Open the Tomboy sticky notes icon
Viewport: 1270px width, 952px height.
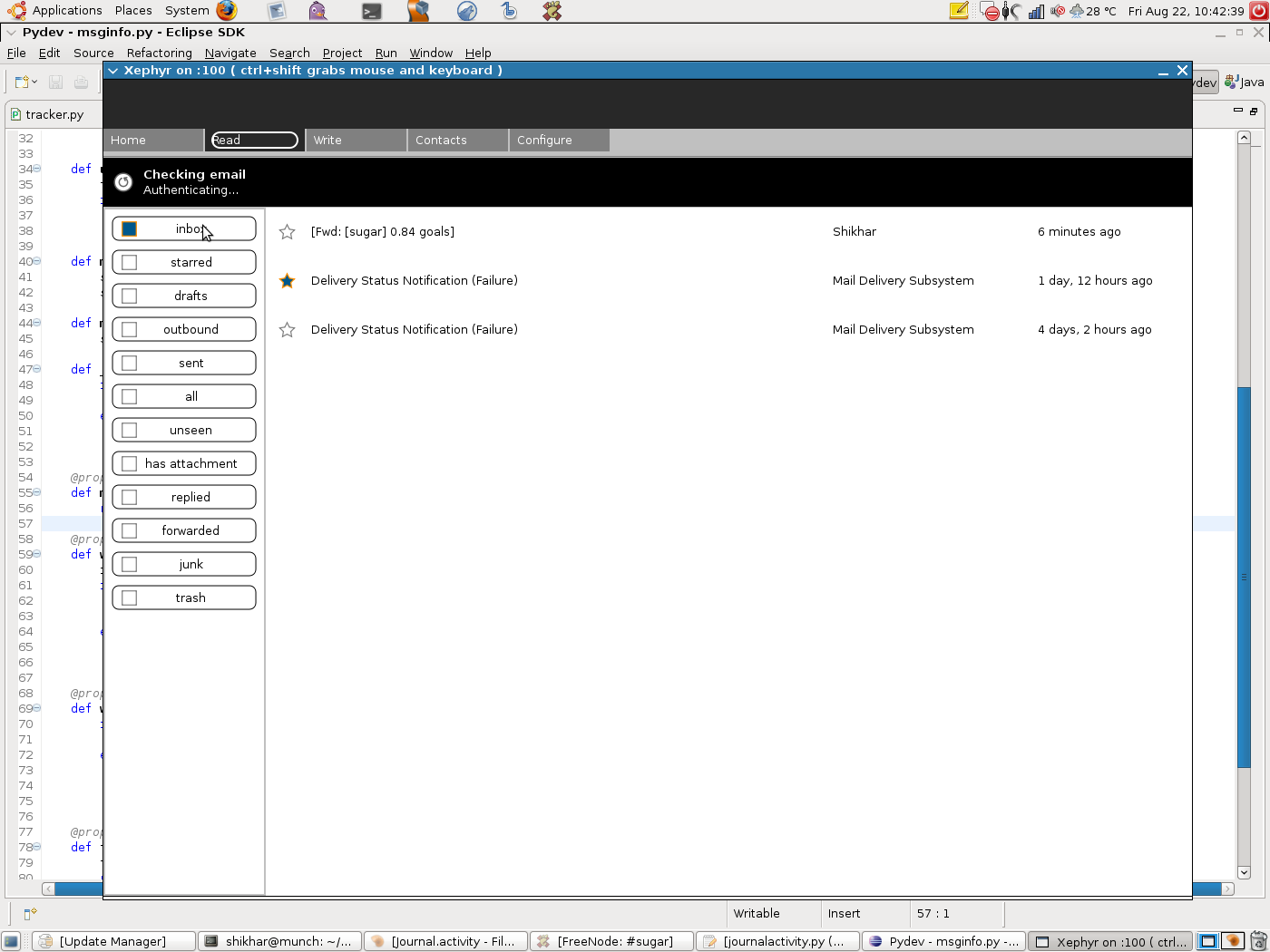(x=959, y=11)
